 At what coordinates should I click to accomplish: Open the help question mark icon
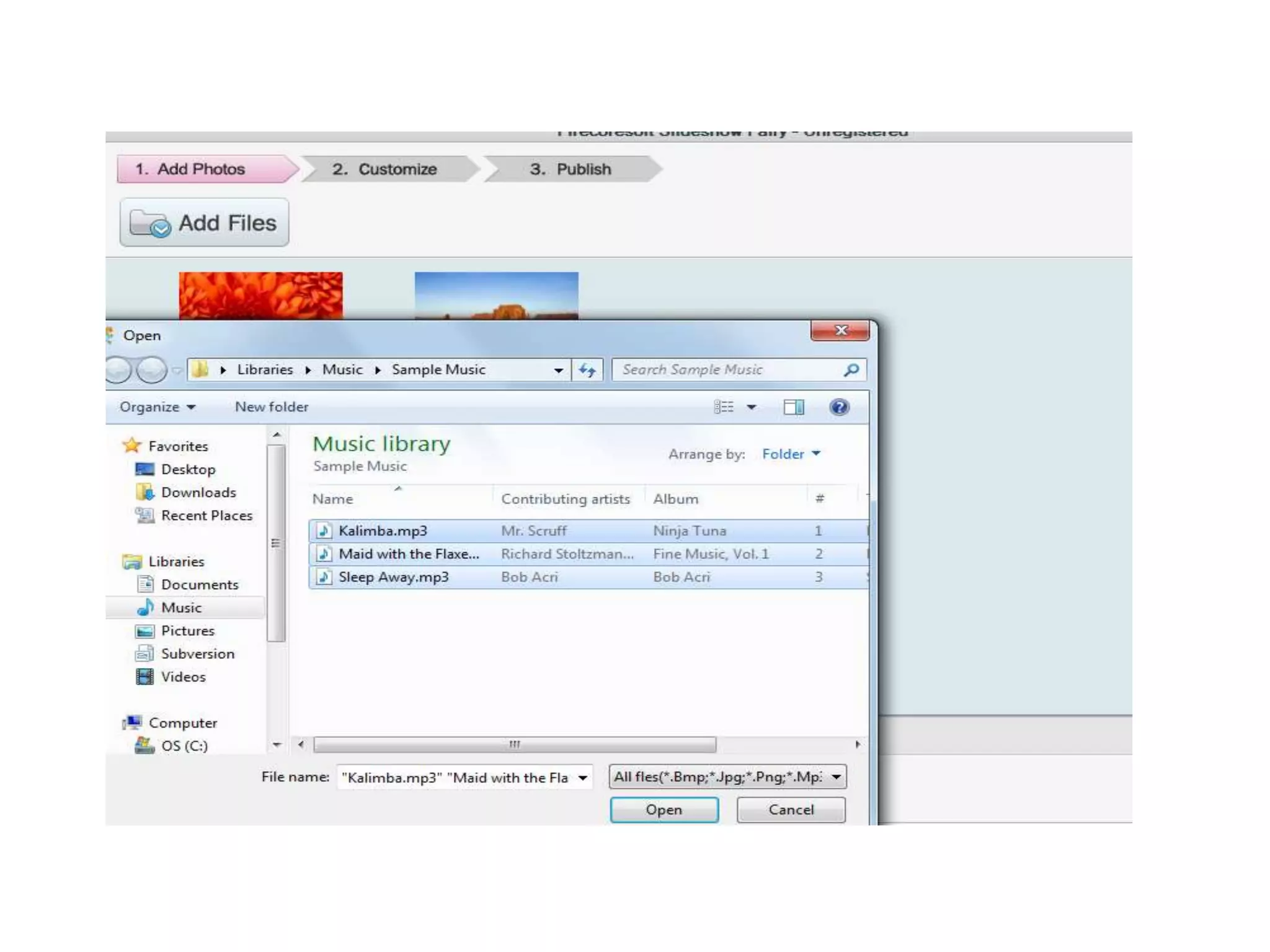click(x=838, y=407)
